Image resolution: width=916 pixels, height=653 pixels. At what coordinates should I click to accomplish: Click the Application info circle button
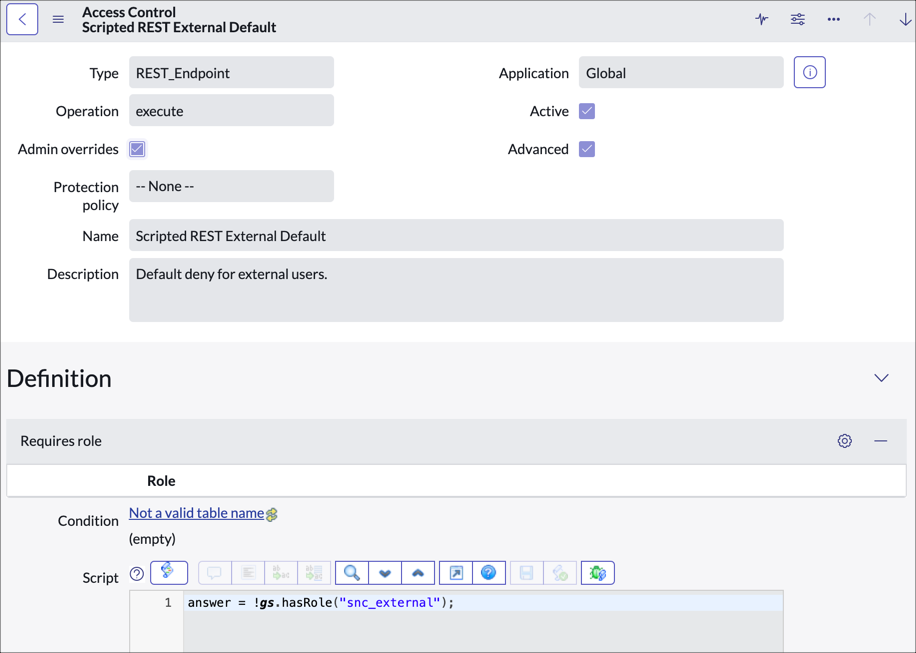(809, 71)
